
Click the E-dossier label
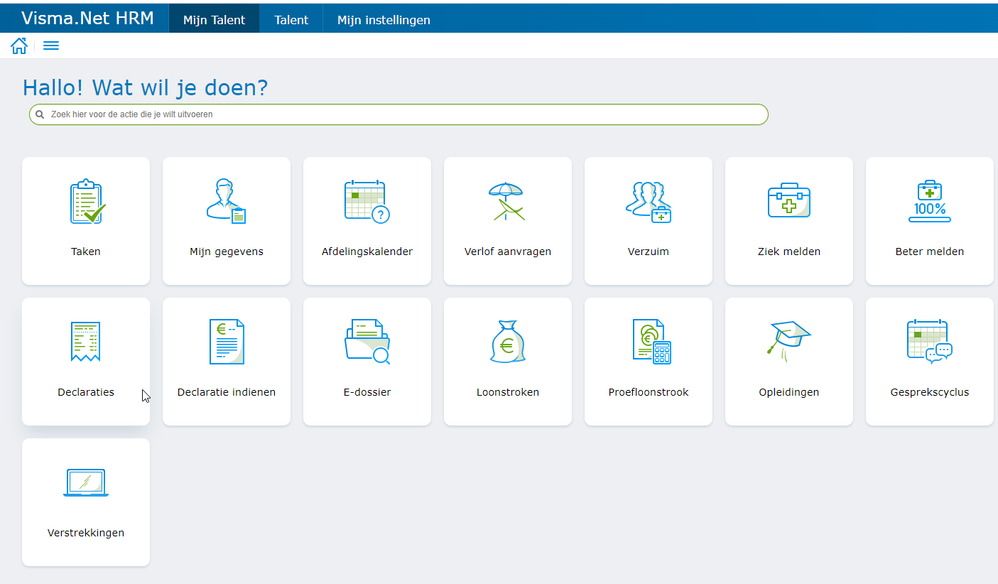(x=367, y=392)
